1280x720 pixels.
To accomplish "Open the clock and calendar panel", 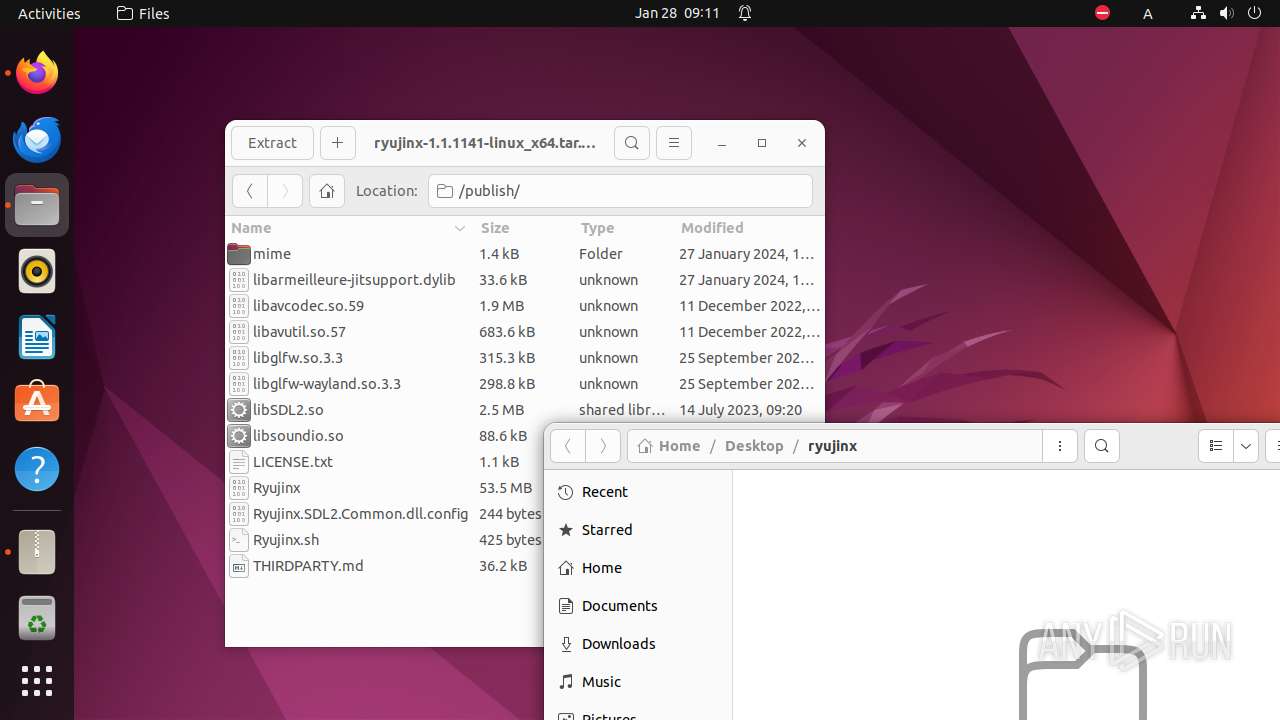I will pos(677,13).
